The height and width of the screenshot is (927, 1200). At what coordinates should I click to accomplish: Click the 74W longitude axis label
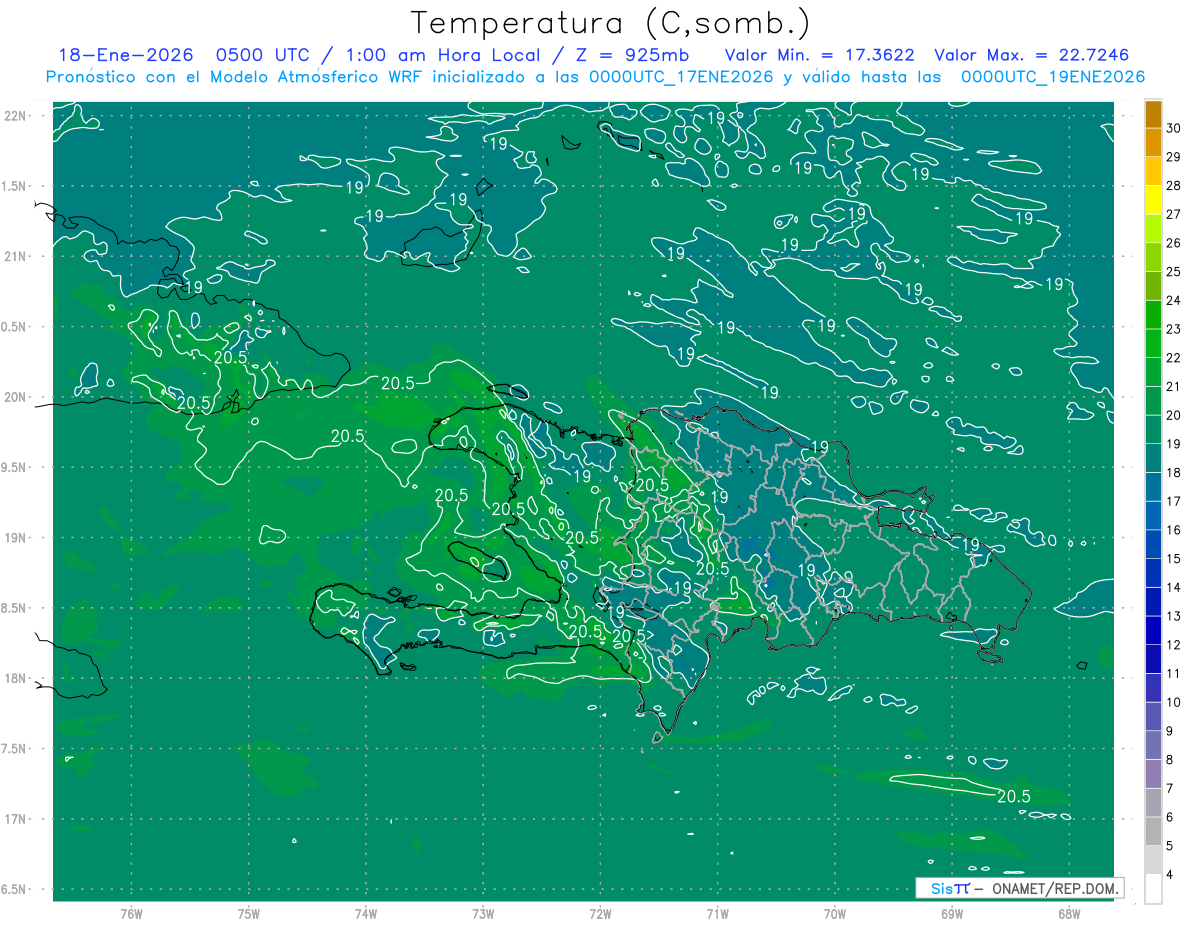coord(365,913)
